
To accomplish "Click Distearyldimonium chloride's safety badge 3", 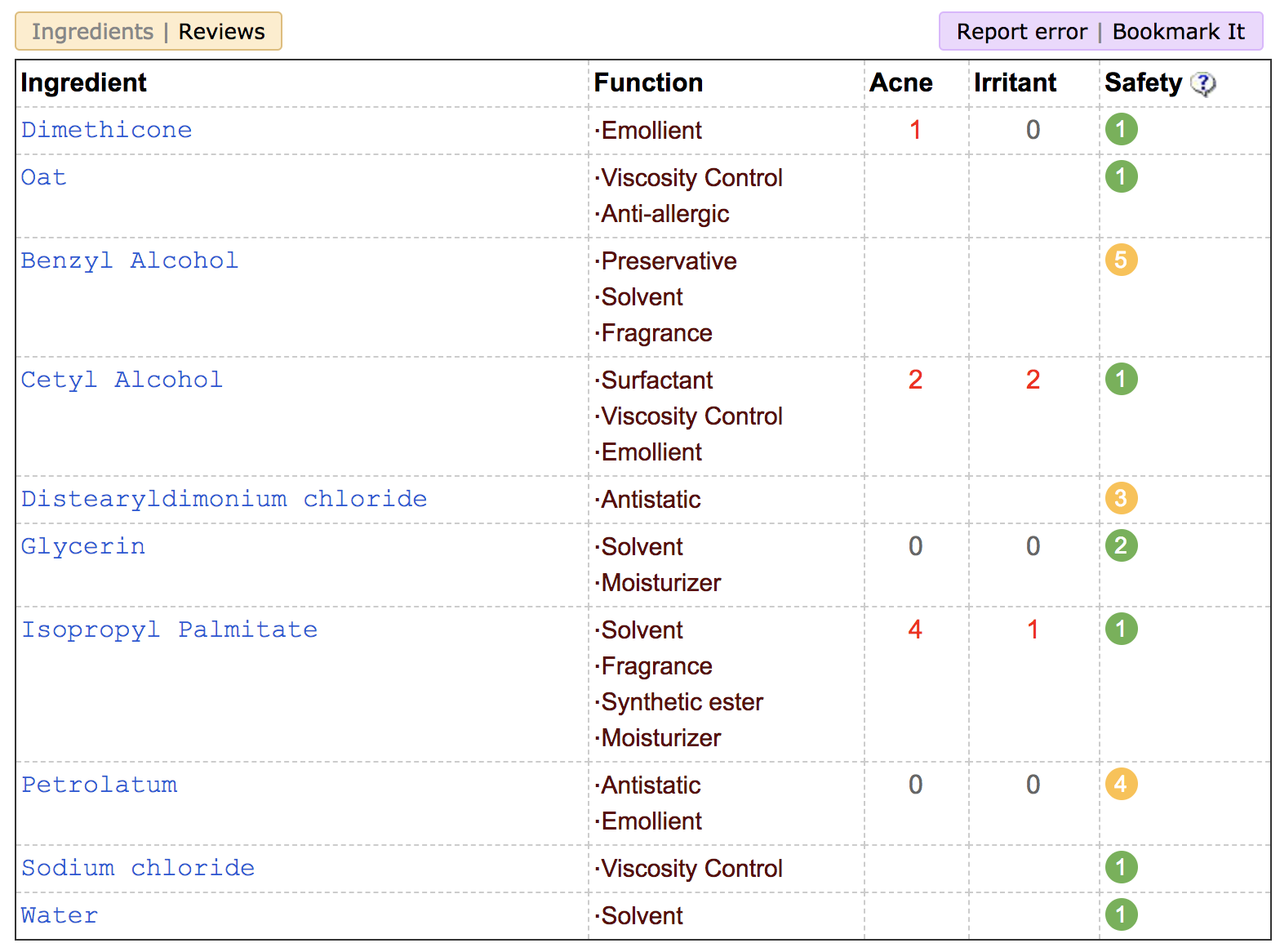I will (x=1122, y=498).
